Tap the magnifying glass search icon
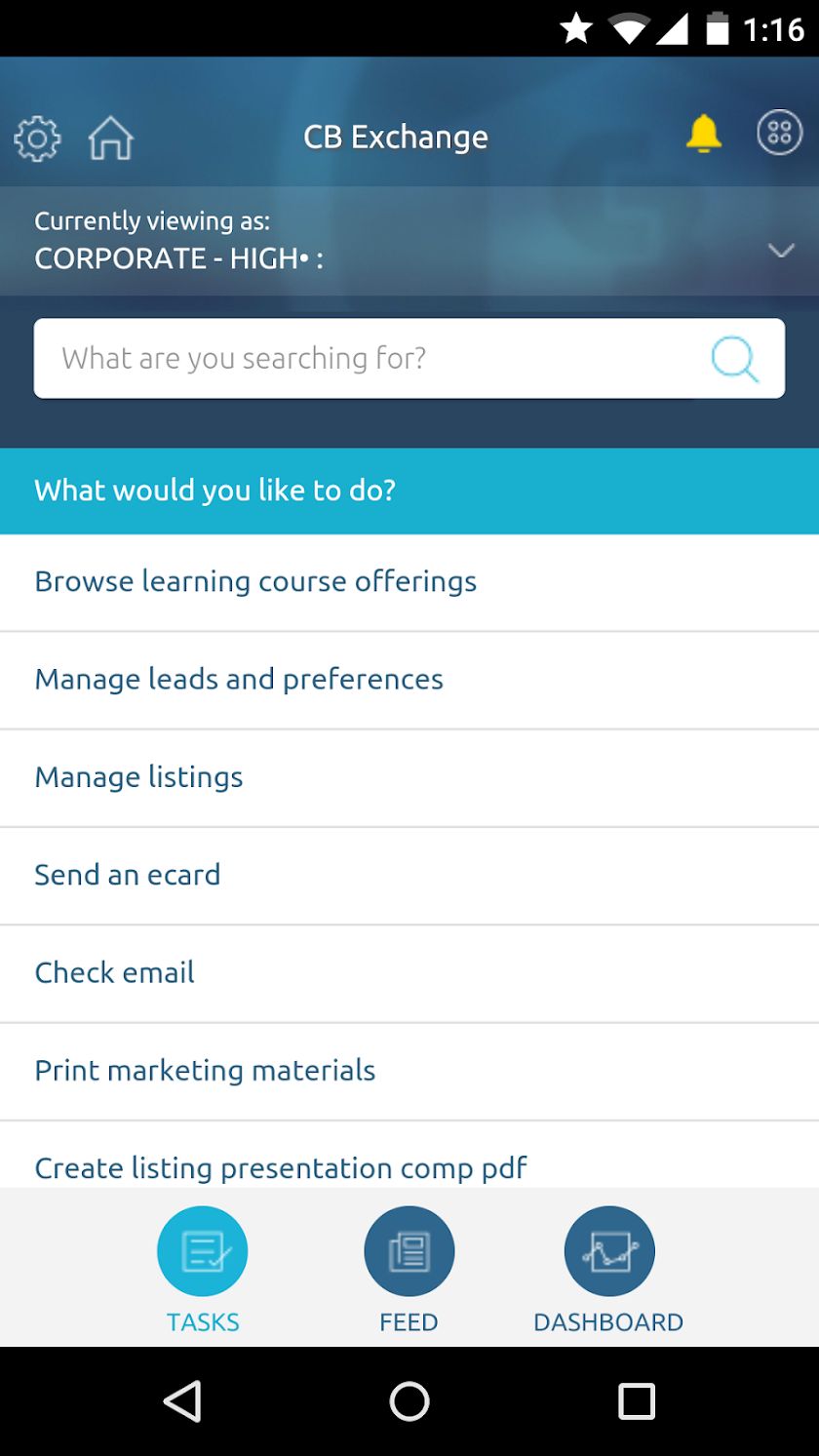 coord(734,359)
